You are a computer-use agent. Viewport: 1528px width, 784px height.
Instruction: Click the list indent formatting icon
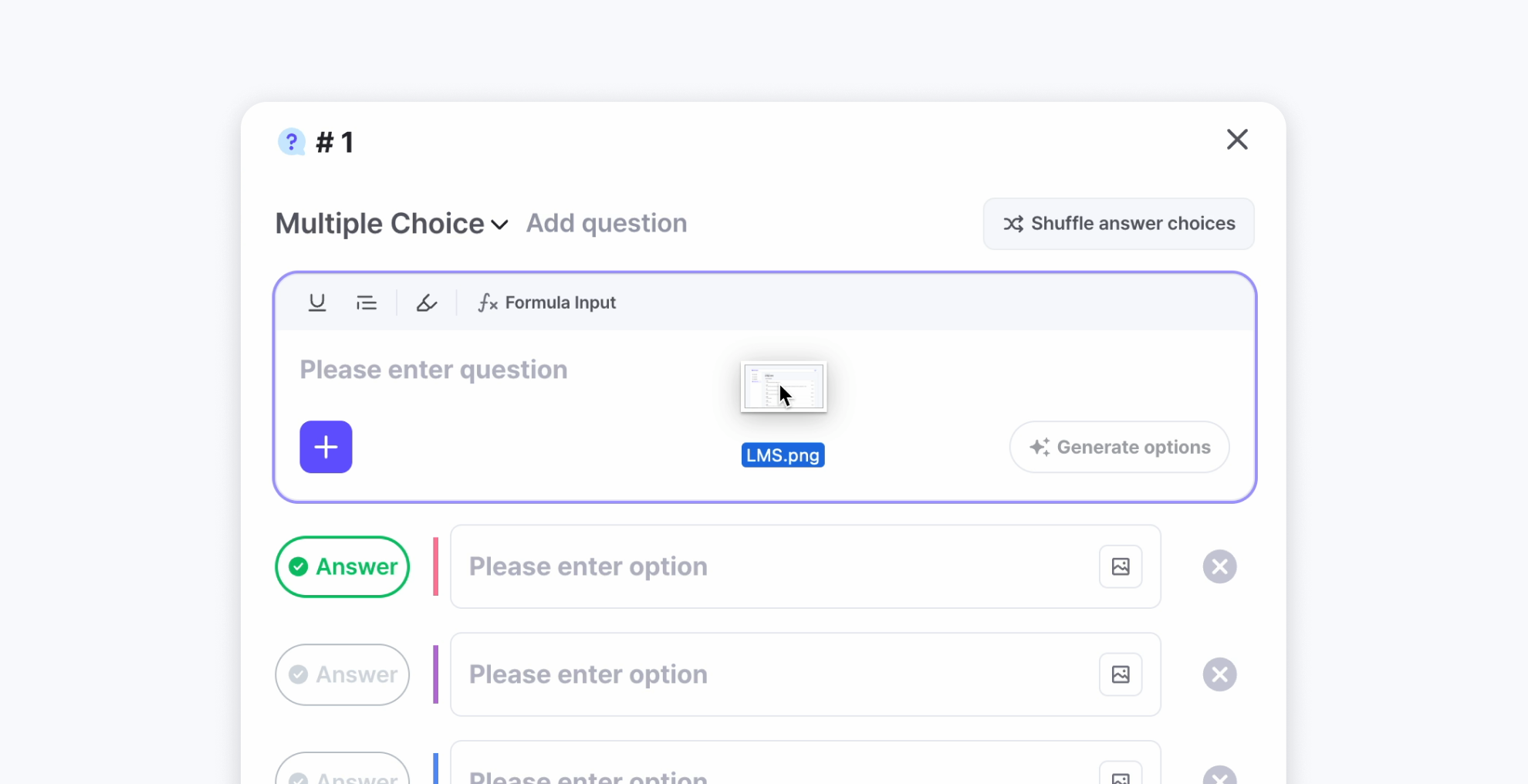point(367,302)
